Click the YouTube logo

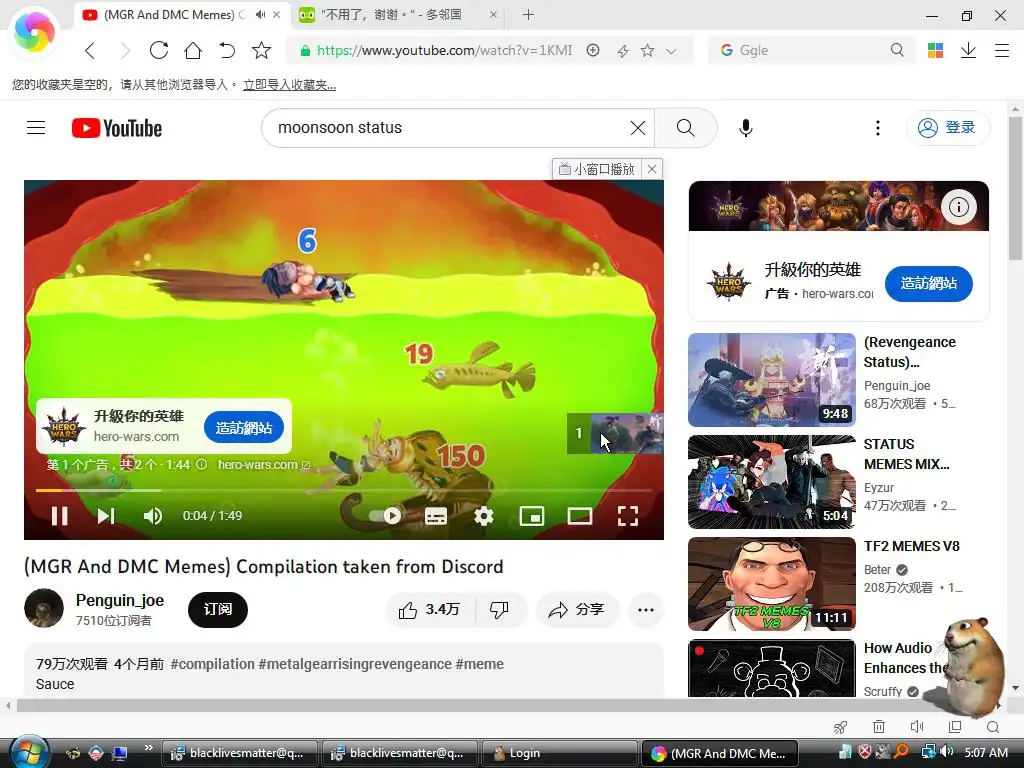click(x=117, y=128)
